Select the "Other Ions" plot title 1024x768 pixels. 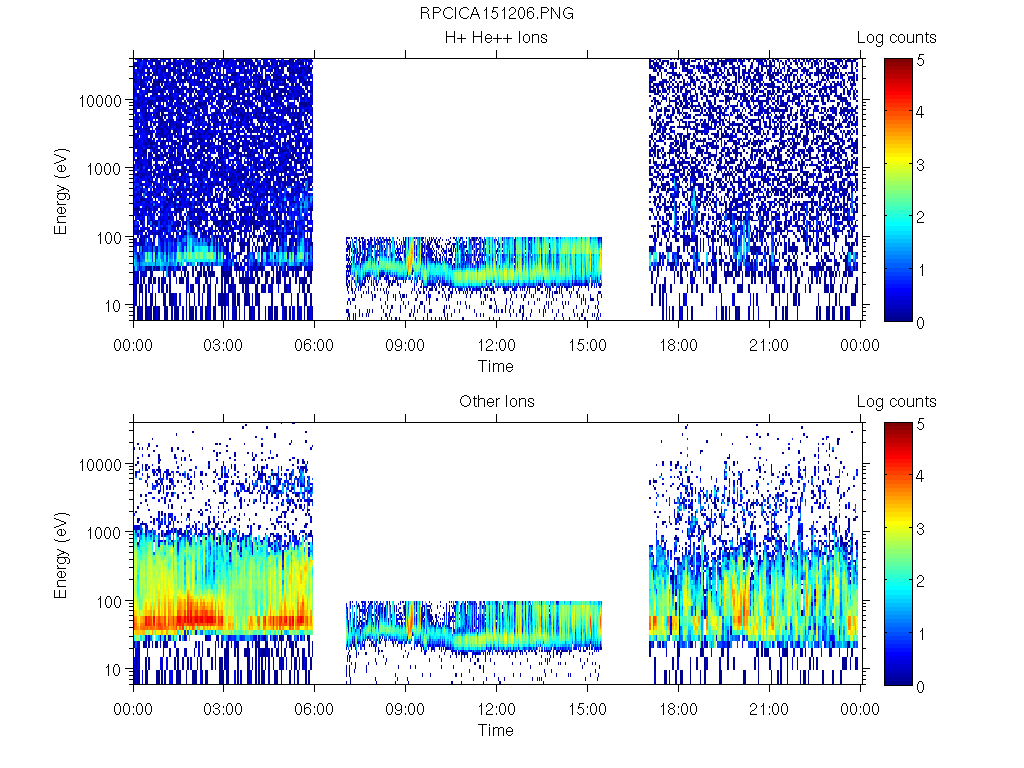[x=496, y=401]
